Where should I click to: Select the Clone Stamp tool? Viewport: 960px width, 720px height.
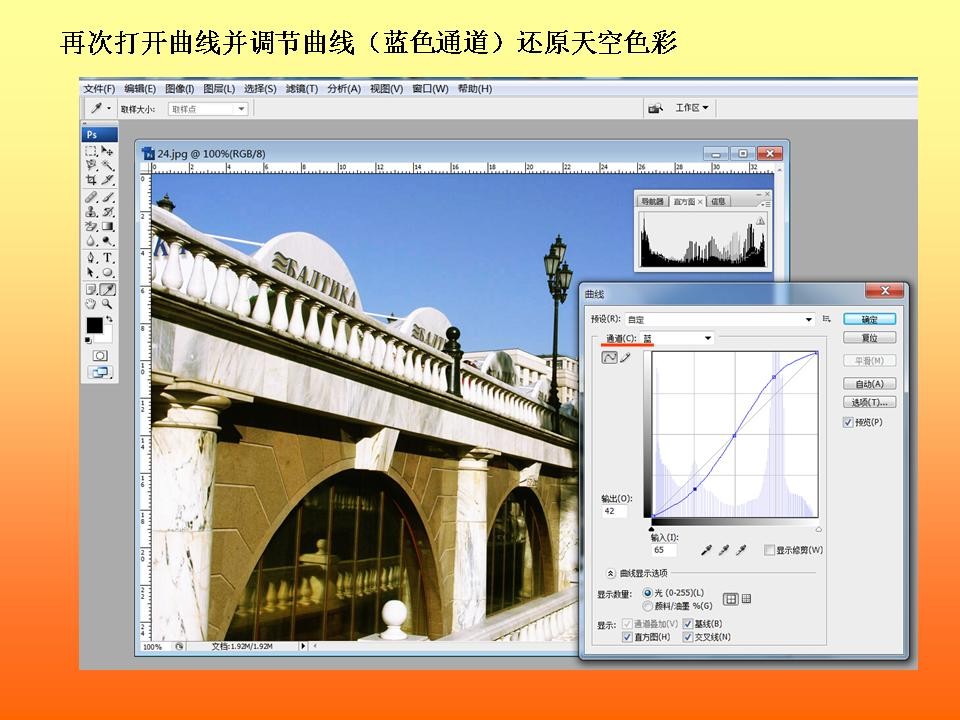pos(91,212)
